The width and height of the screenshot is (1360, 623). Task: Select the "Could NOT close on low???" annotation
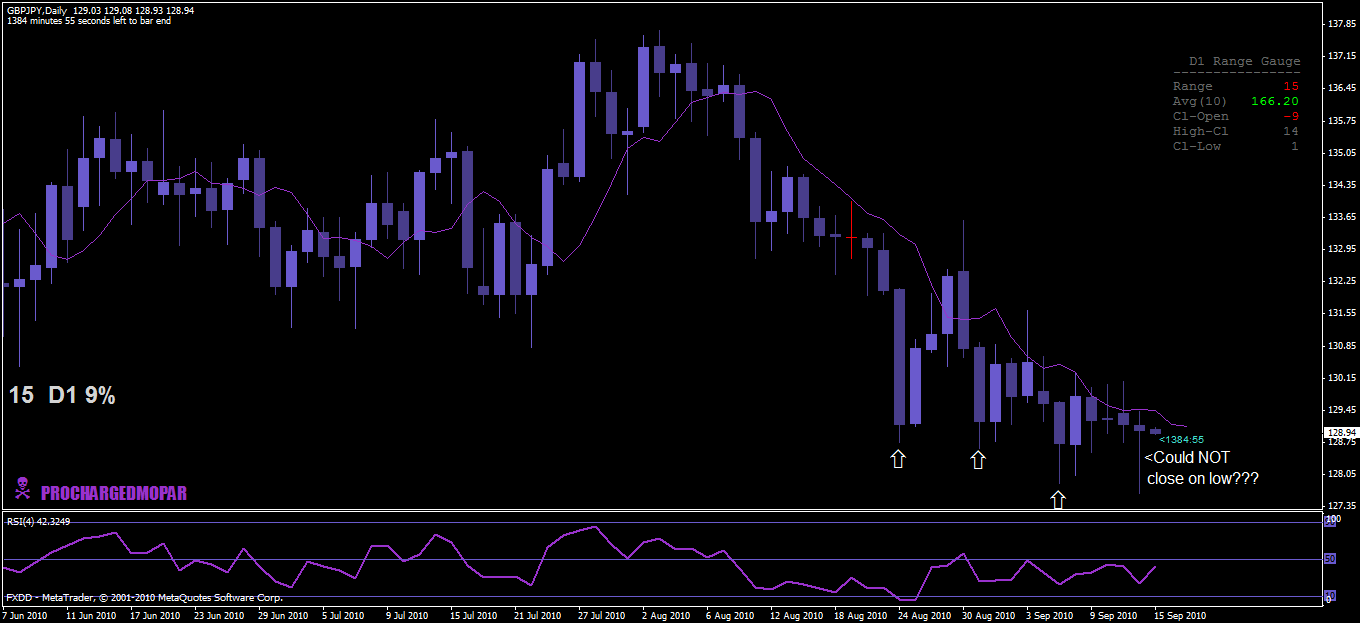[1202, 468]
